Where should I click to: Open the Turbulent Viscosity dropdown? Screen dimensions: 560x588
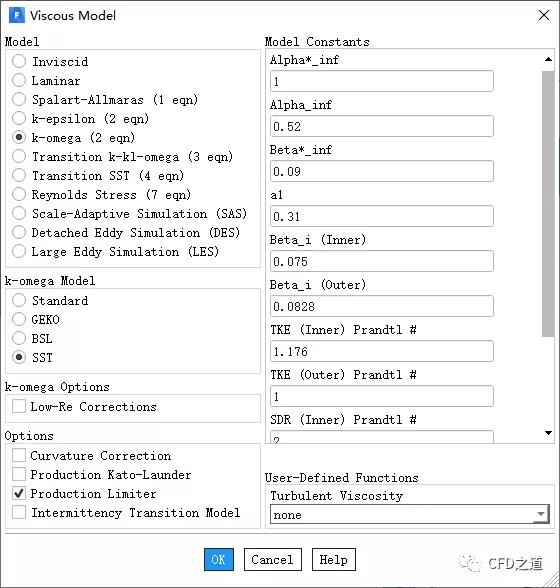[410, 514]
